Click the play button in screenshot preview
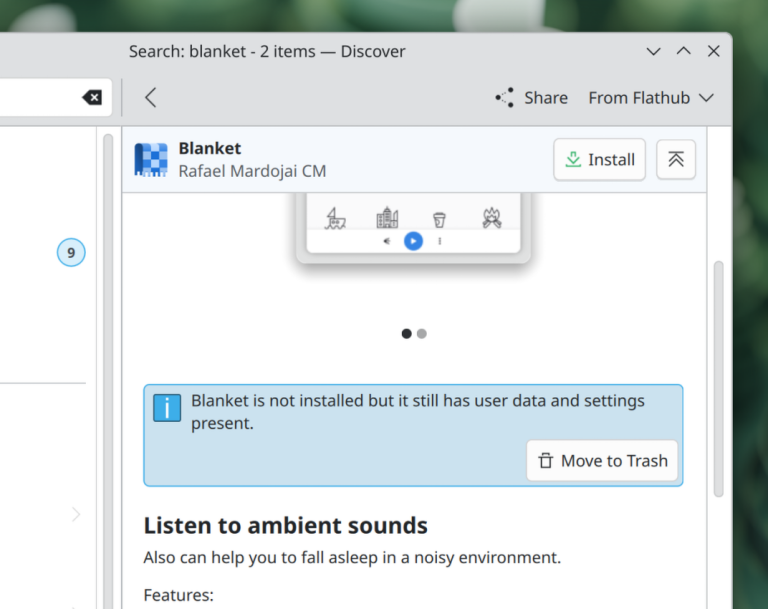 click(413, 241)
